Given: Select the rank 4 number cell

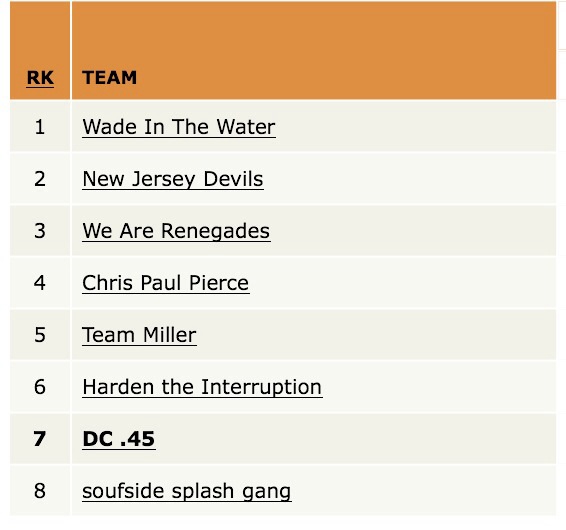Looking at the screenshot, I should (x=40, y=283).
